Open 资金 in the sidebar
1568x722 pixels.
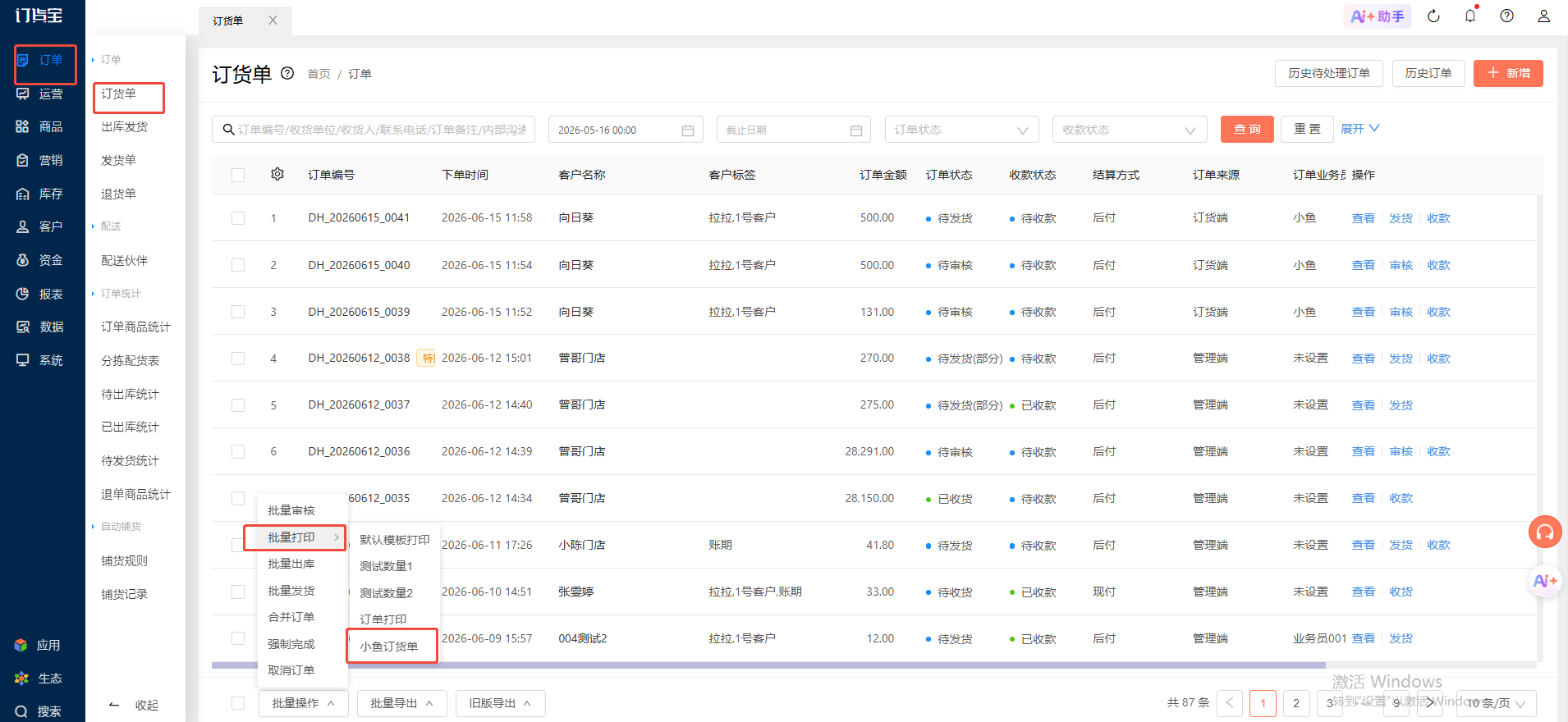39,260
